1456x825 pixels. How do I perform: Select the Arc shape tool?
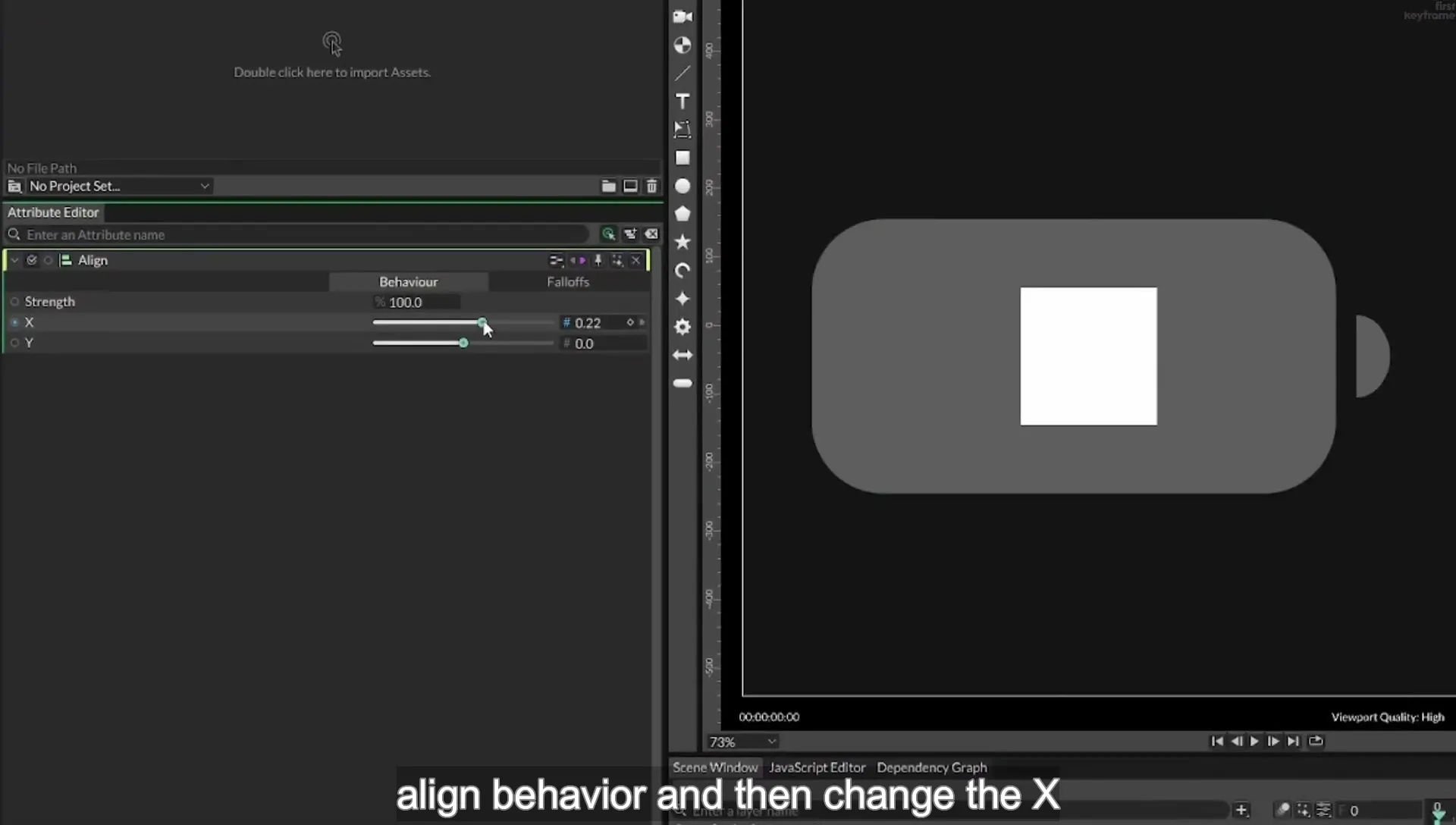pos(682,271)
